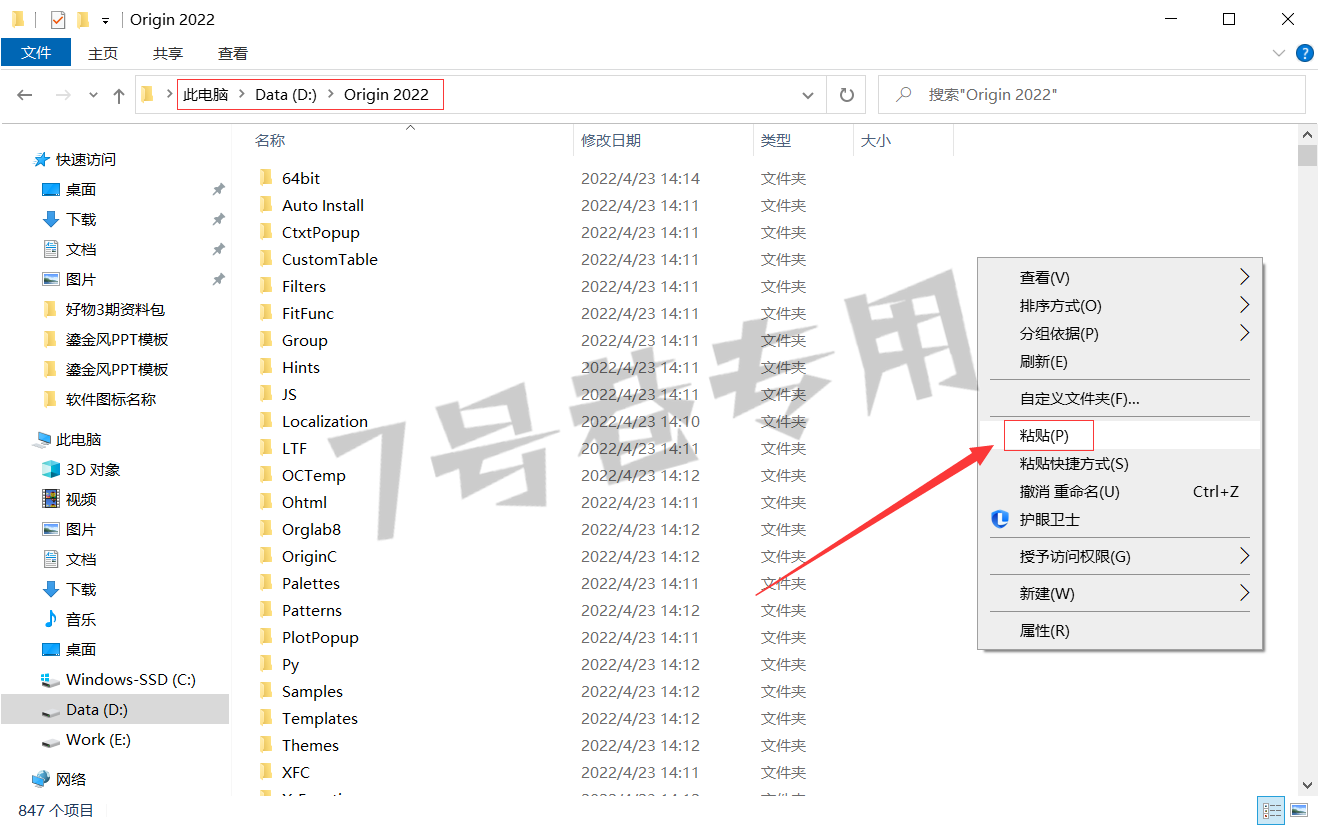Open the 排序方式(O) submenu
This screenshot has width=1319, height=826.
tap(1120, 306)
